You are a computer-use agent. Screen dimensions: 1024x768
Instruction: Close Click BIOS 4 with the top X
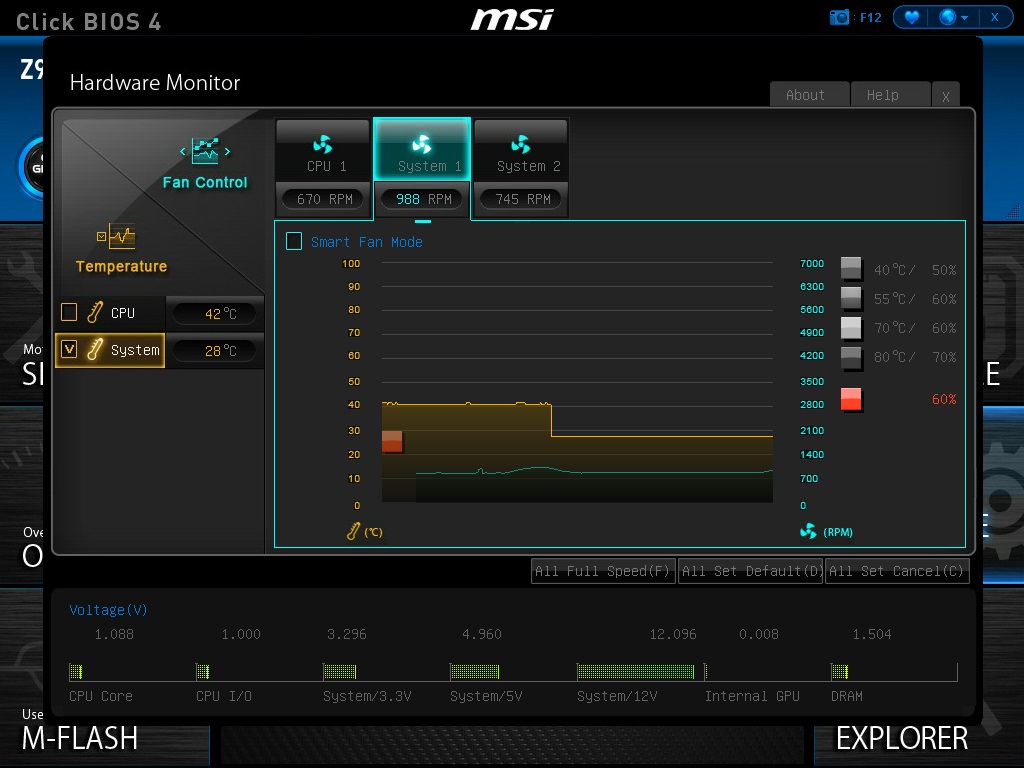click(995, 17)
